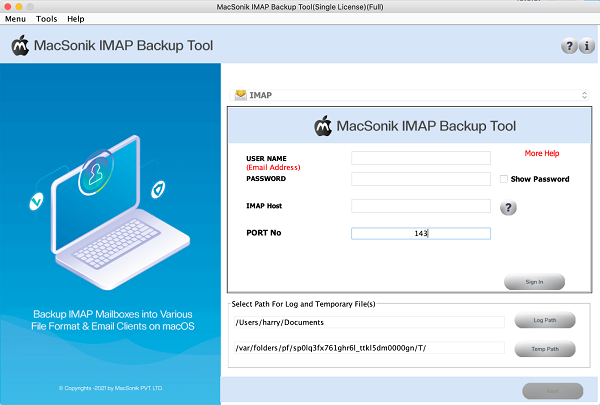Enable the Show Password checkbox

[504, 179]
